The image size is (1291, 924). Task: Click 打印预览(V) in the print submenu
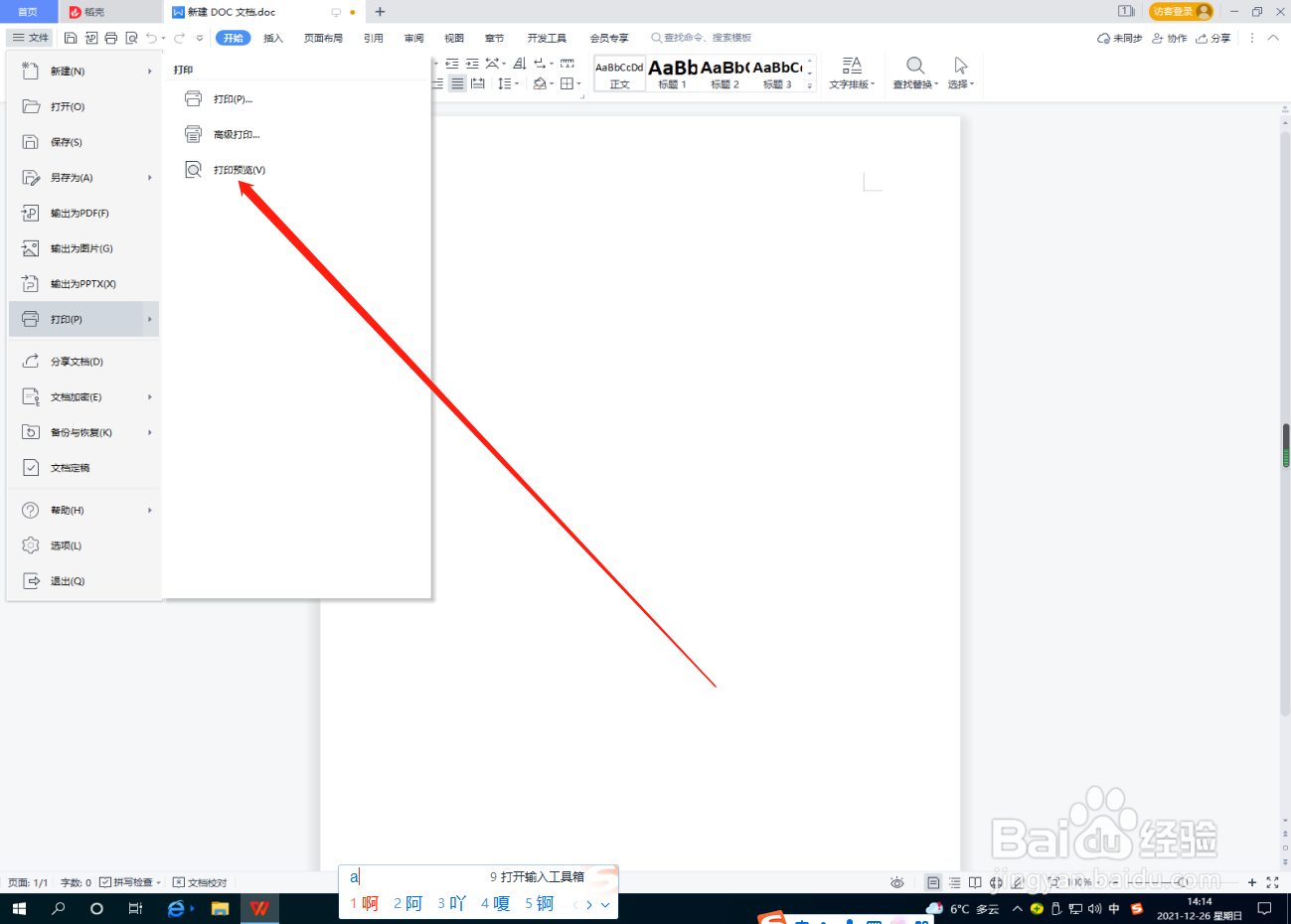tap(296, 170)
